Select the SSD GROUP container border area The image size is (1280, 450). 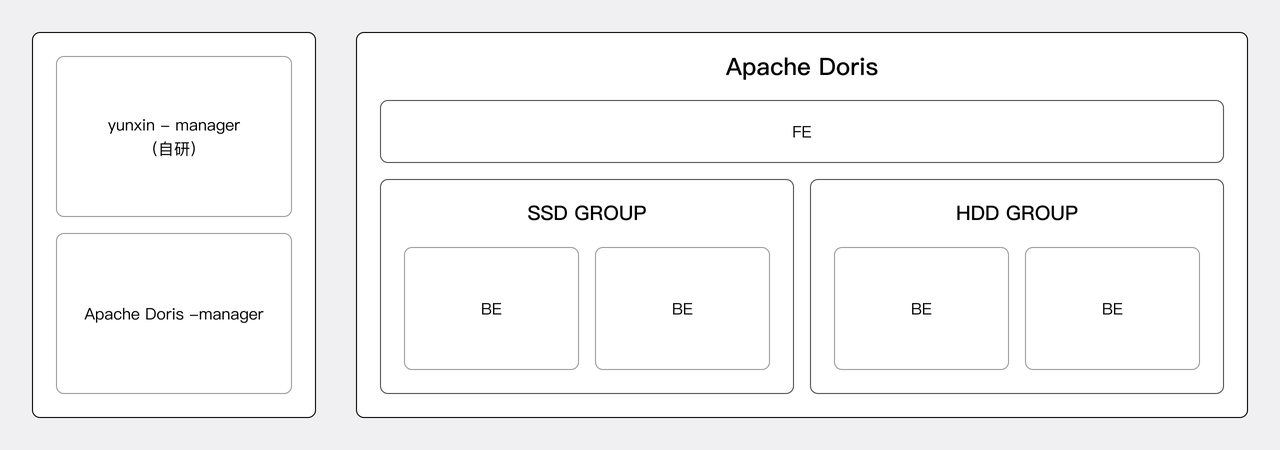(x=586, y=382)
